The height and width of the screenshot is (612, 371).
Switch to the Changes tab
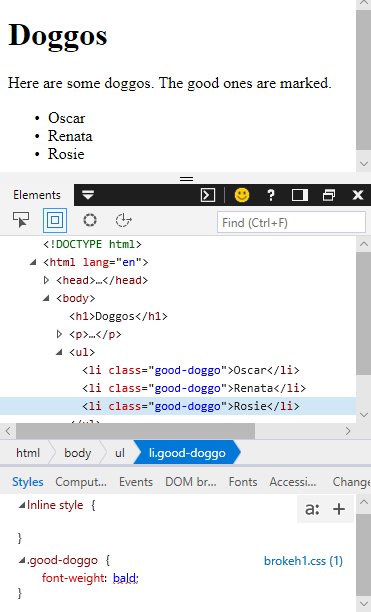[x=351, y=482]
